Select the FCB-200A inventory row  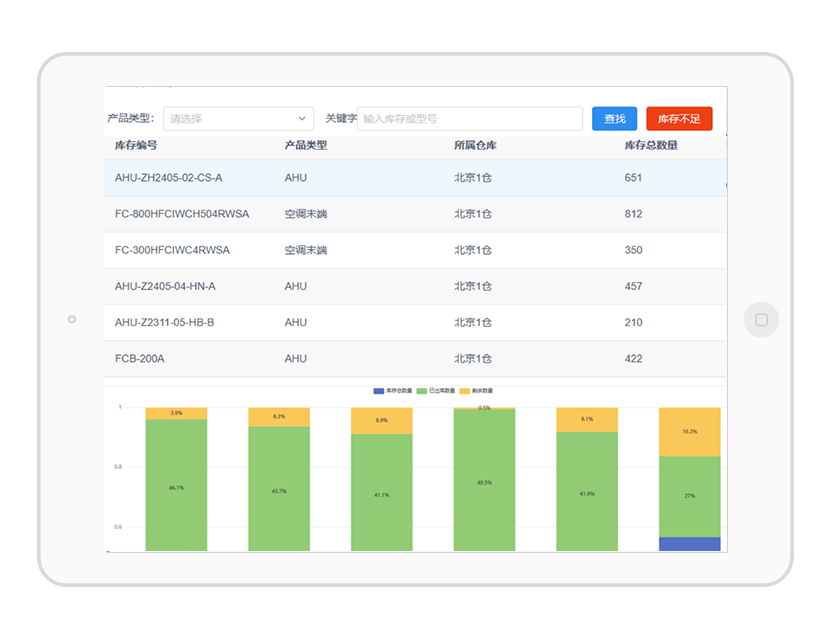140,358
